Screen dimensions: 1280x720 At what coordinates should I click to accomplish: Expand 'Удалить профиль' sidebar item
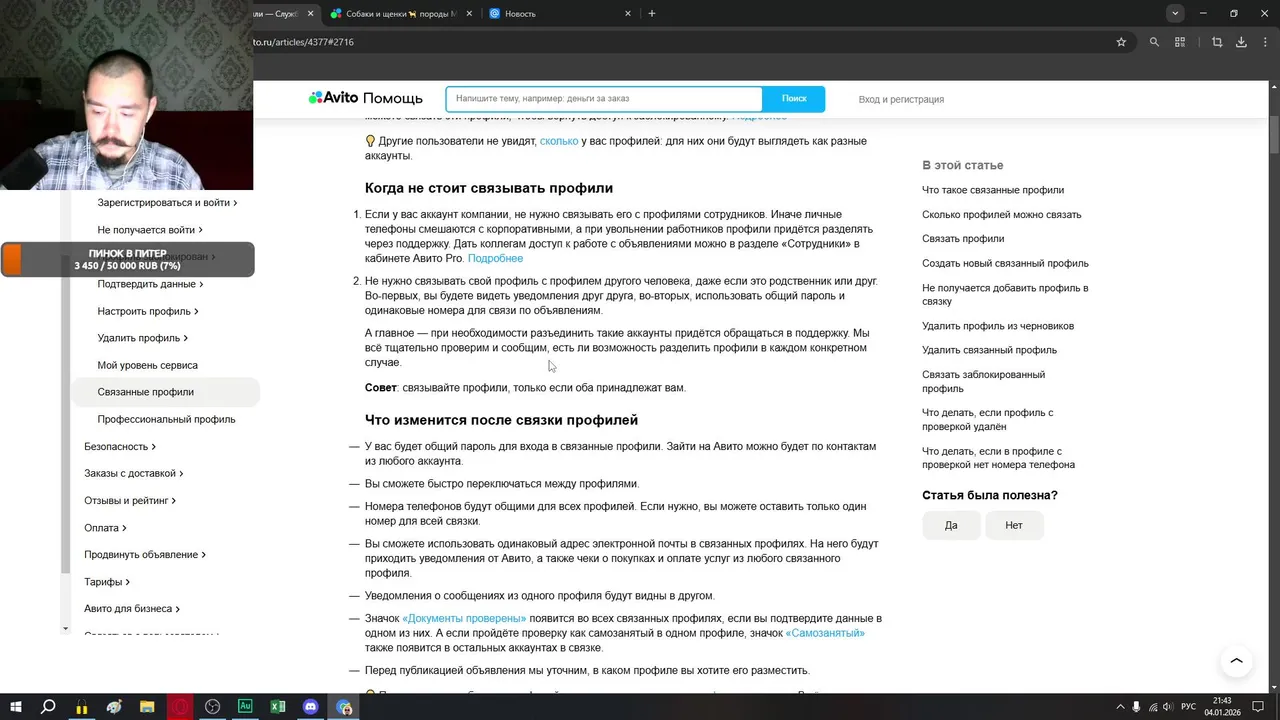142,338
